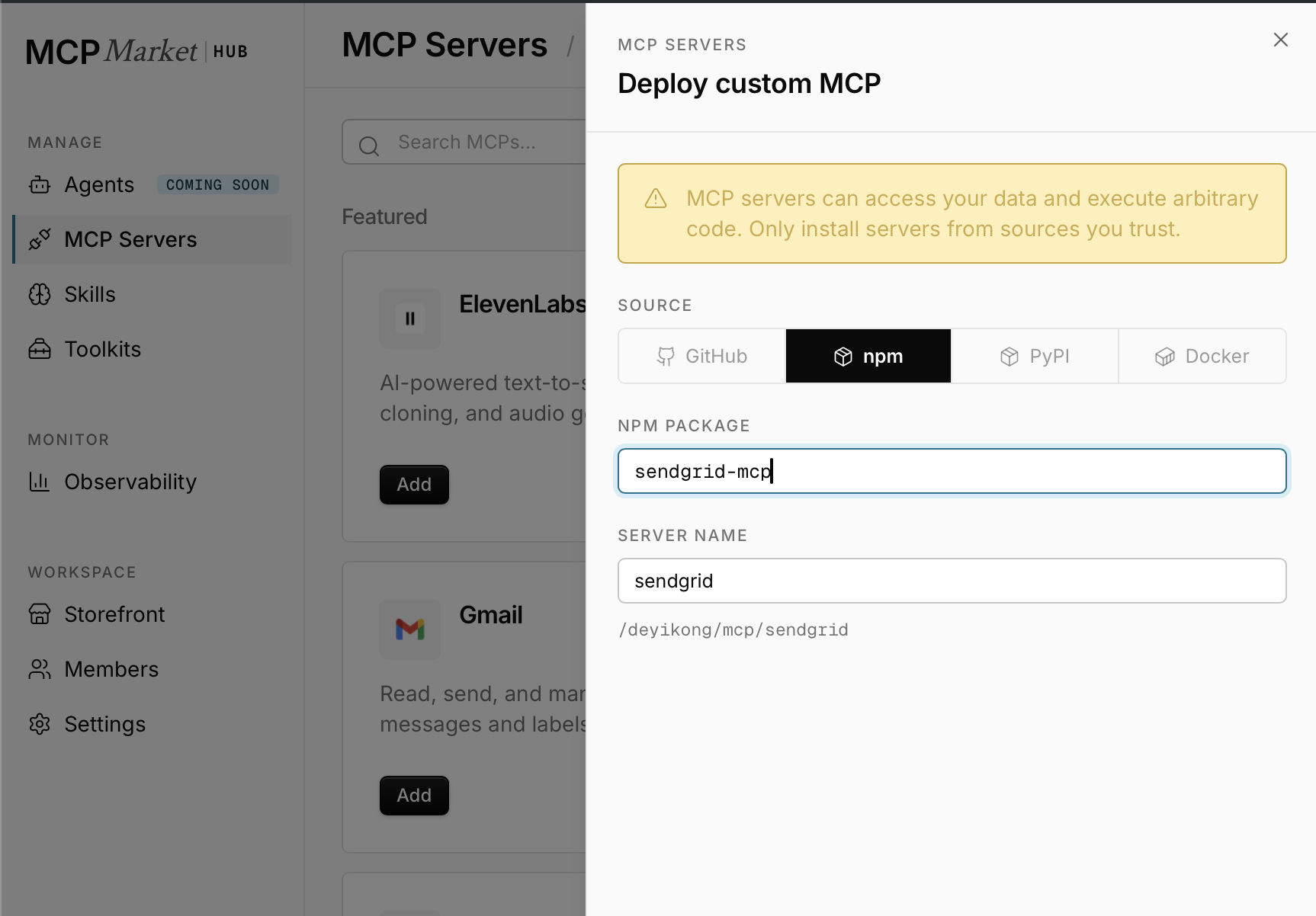Click the NPM package input field
Screen dimensions: 1316x916
click(x=952, y=471)
